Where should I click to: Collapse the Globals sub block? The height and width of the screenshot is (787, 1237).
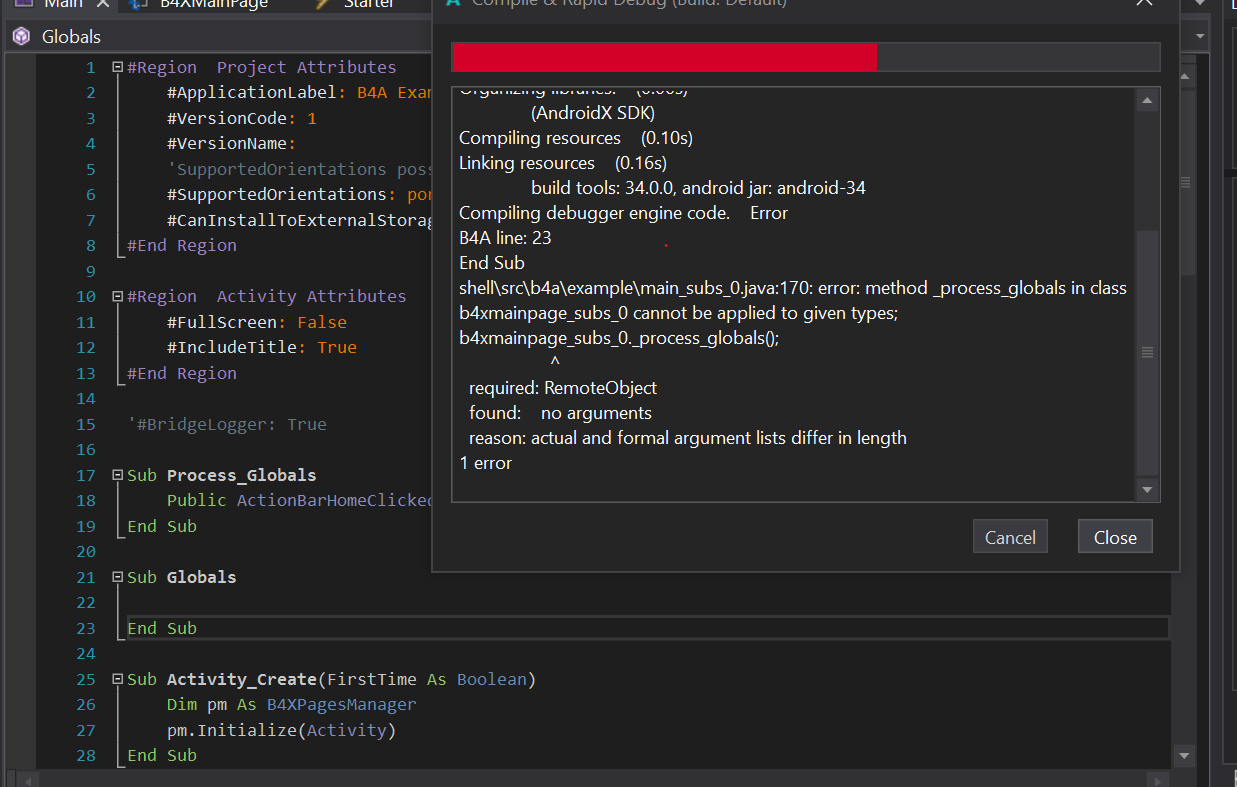tap(118, 578)
